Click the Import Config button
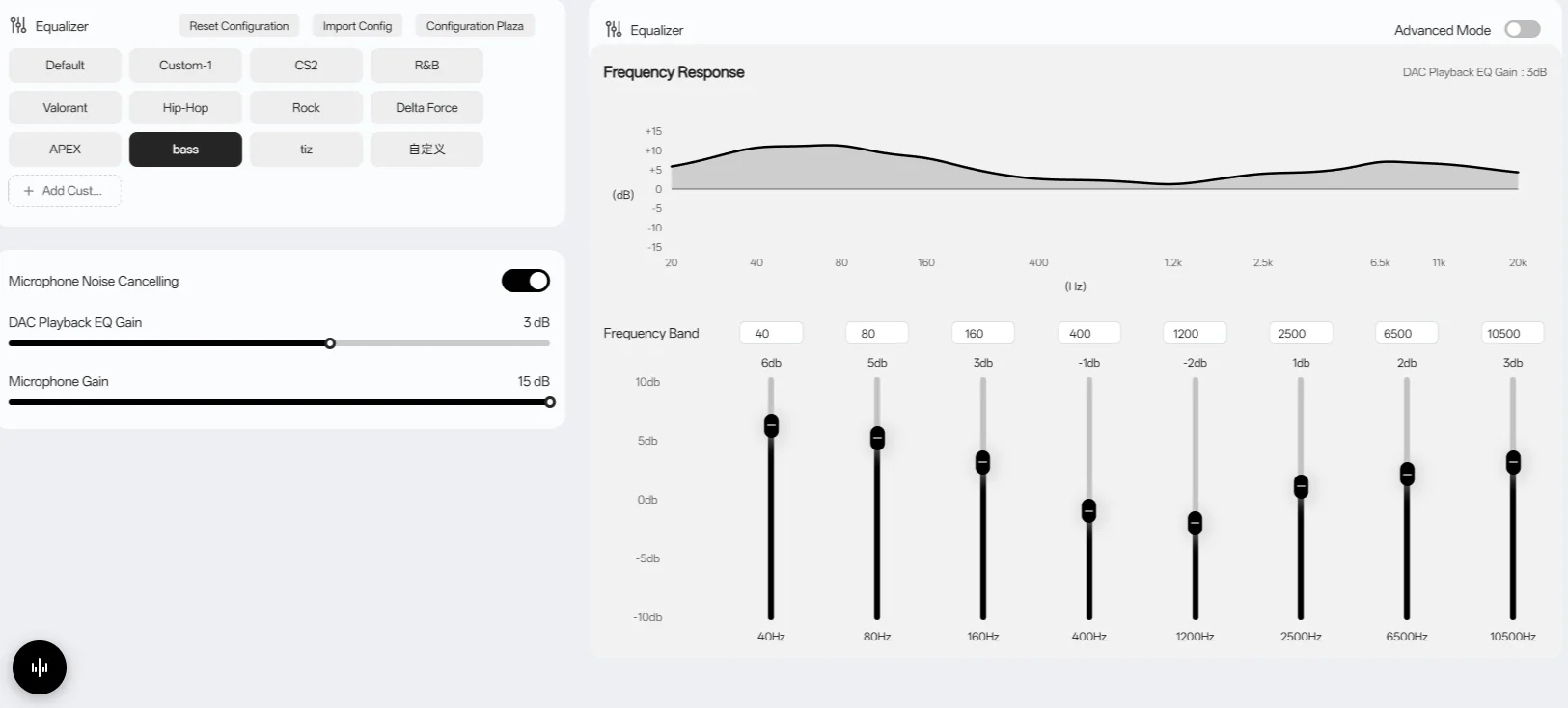 point(357,26)
